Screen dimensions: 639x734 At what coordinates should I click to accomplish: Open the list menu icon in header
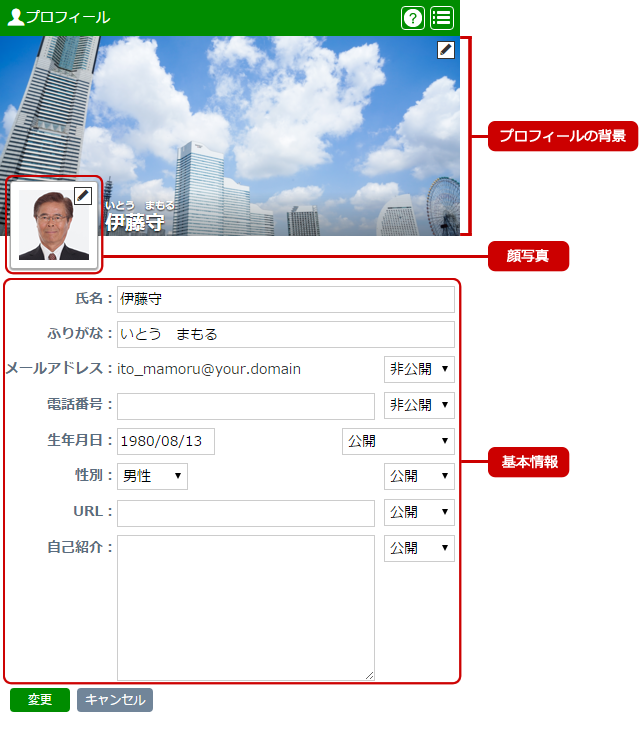coord(441,18)
